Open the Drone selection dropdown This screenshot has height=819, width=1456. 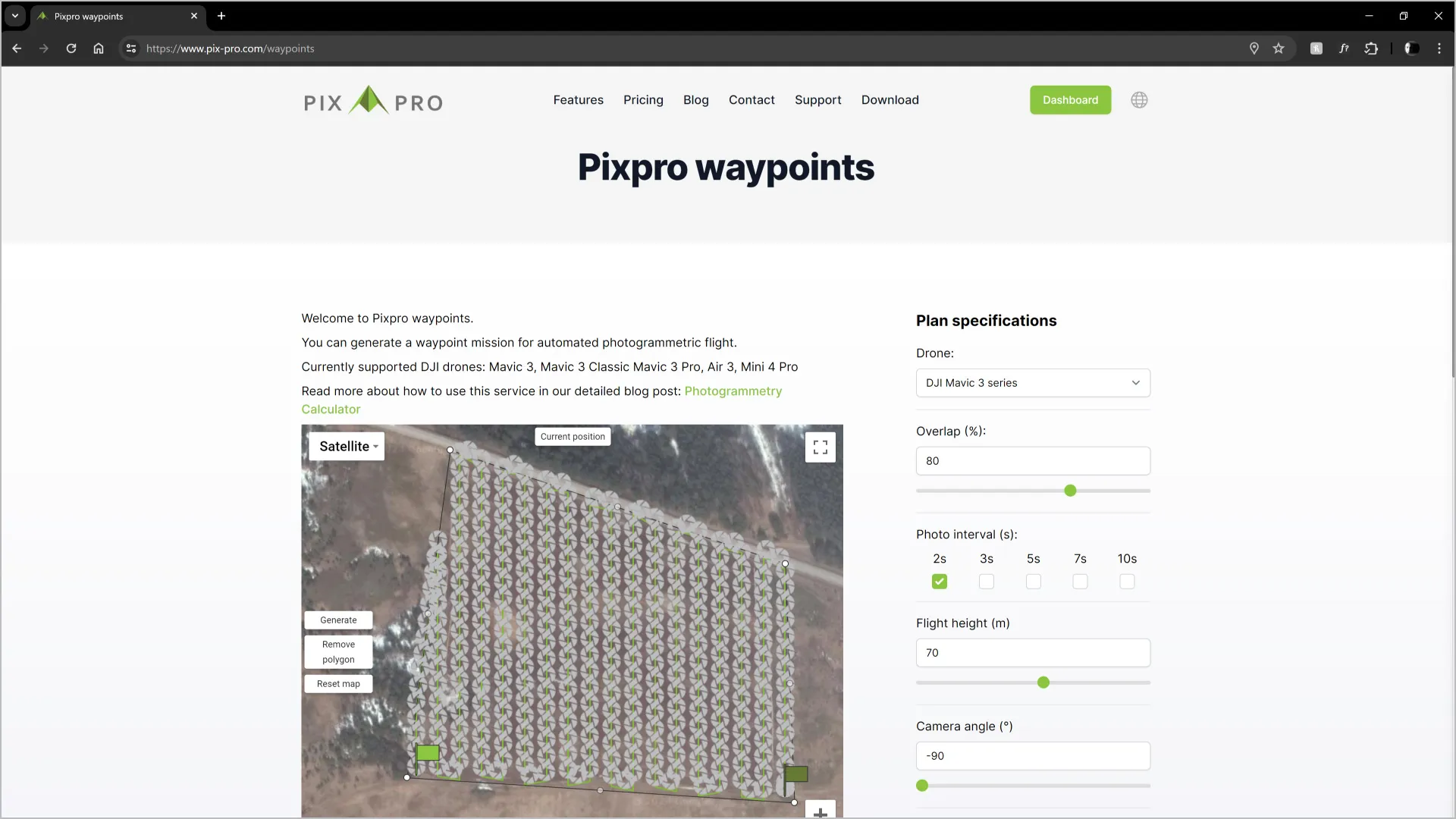coord(1033,383)
